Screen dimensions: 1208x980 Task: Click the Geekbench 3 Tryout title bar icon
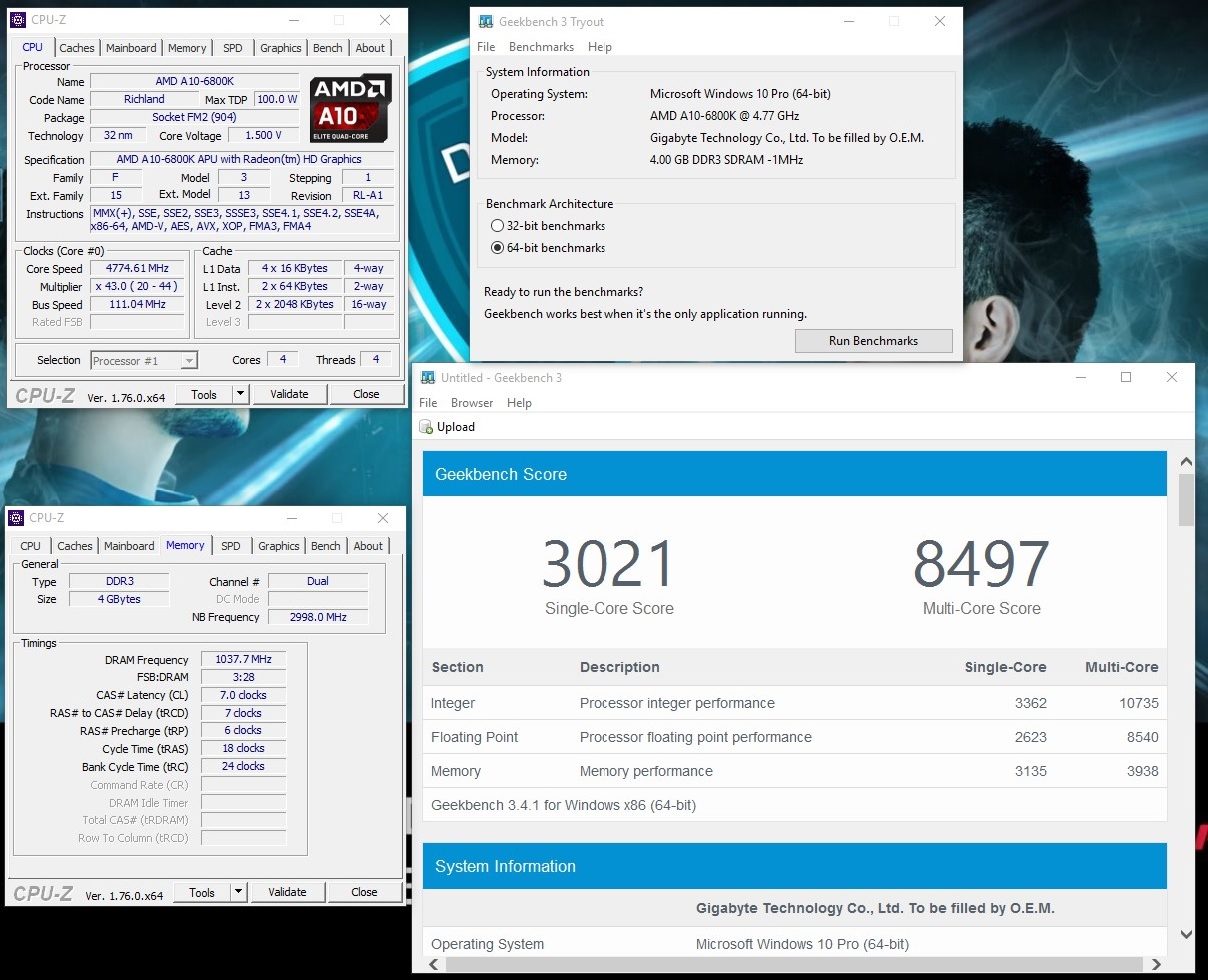pos(486,21)
